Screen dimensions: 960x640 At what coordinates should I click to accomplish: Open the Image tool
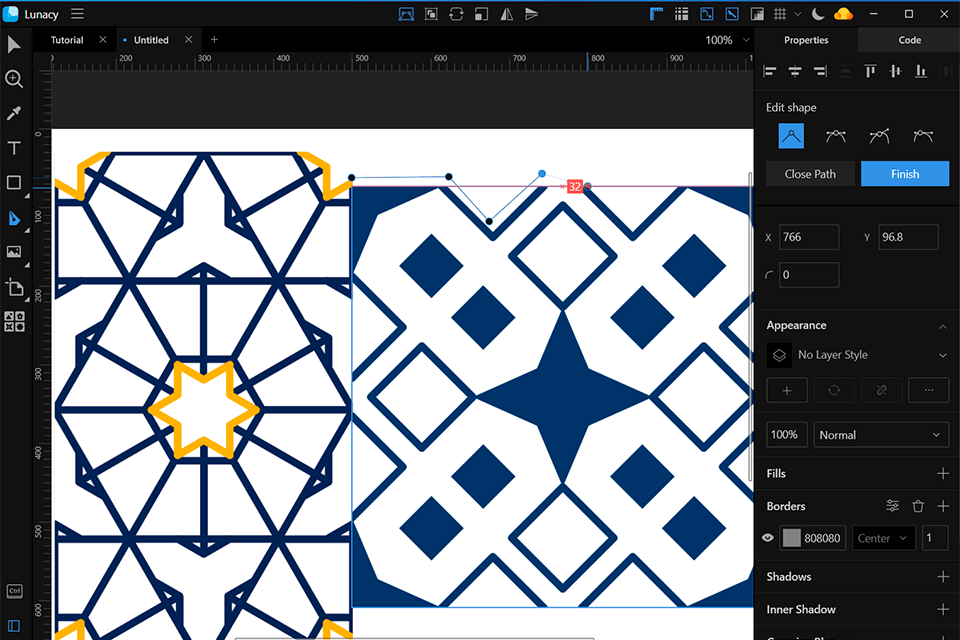tap(14, 252)
